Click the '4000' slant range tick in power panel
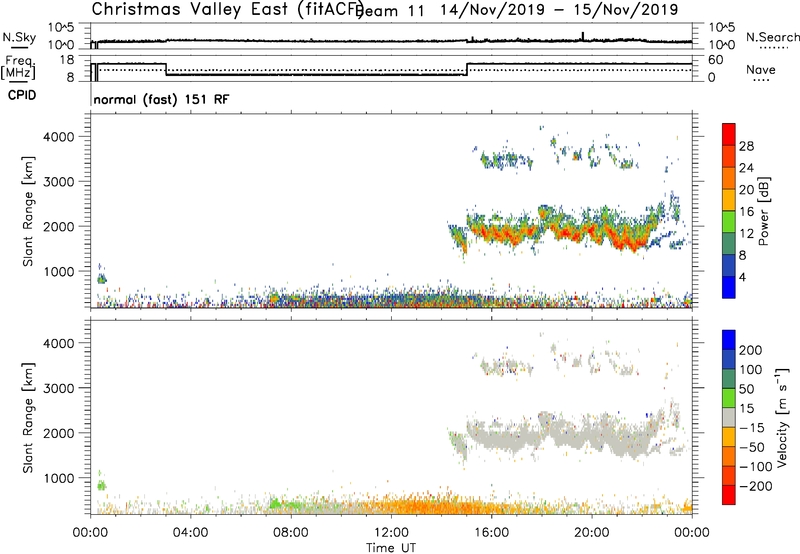 pos(58,137)
